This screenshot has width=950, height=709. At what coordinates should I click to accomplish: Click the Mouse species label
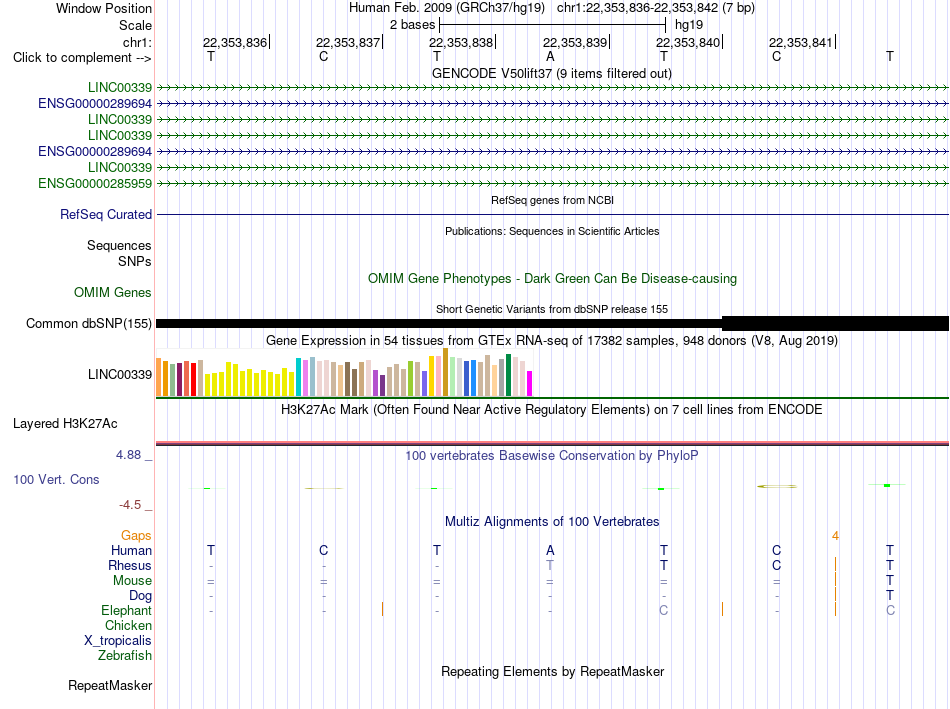[x=132, y=581]
